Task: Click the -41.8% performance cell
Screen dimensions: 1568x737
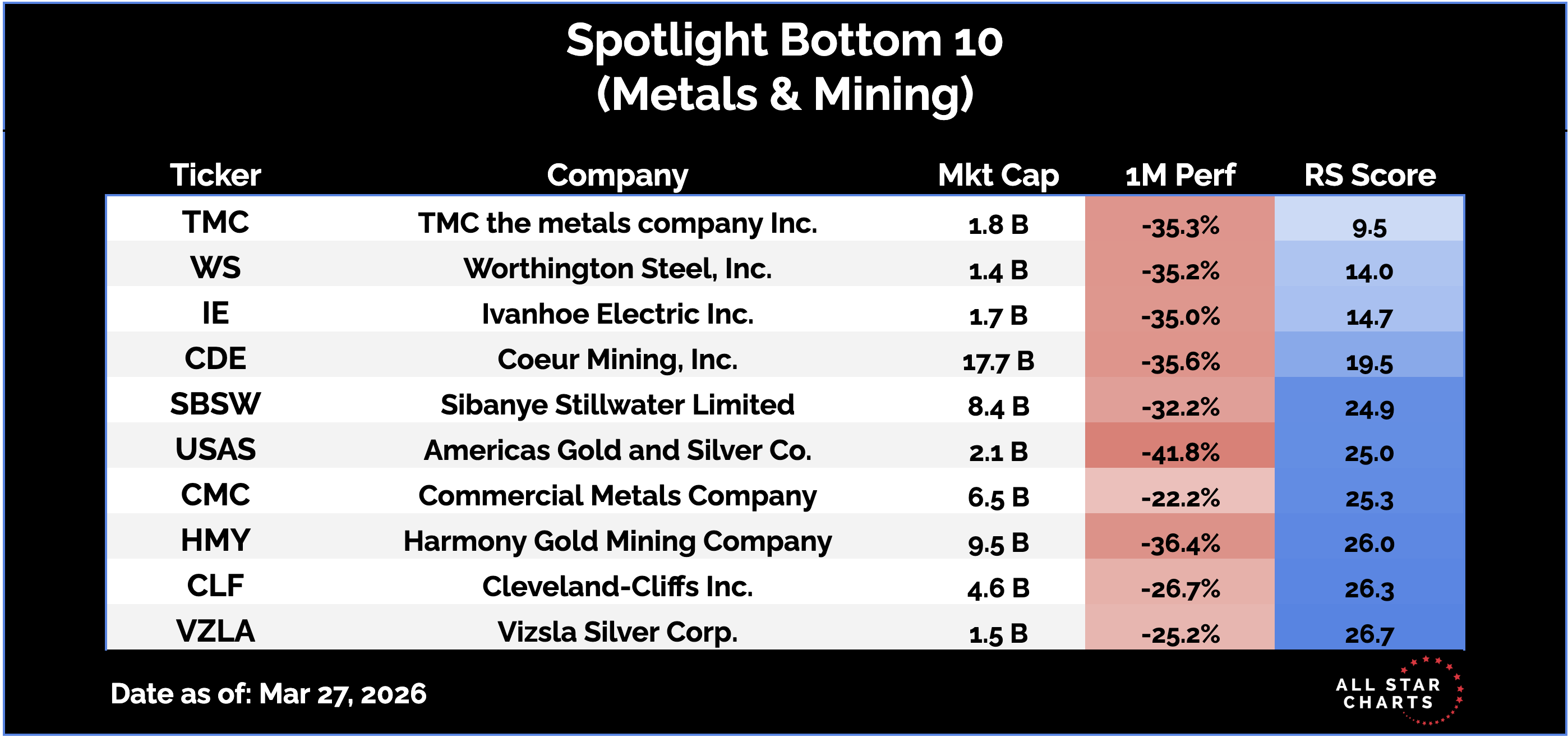Action: (x=1180, y=452)
